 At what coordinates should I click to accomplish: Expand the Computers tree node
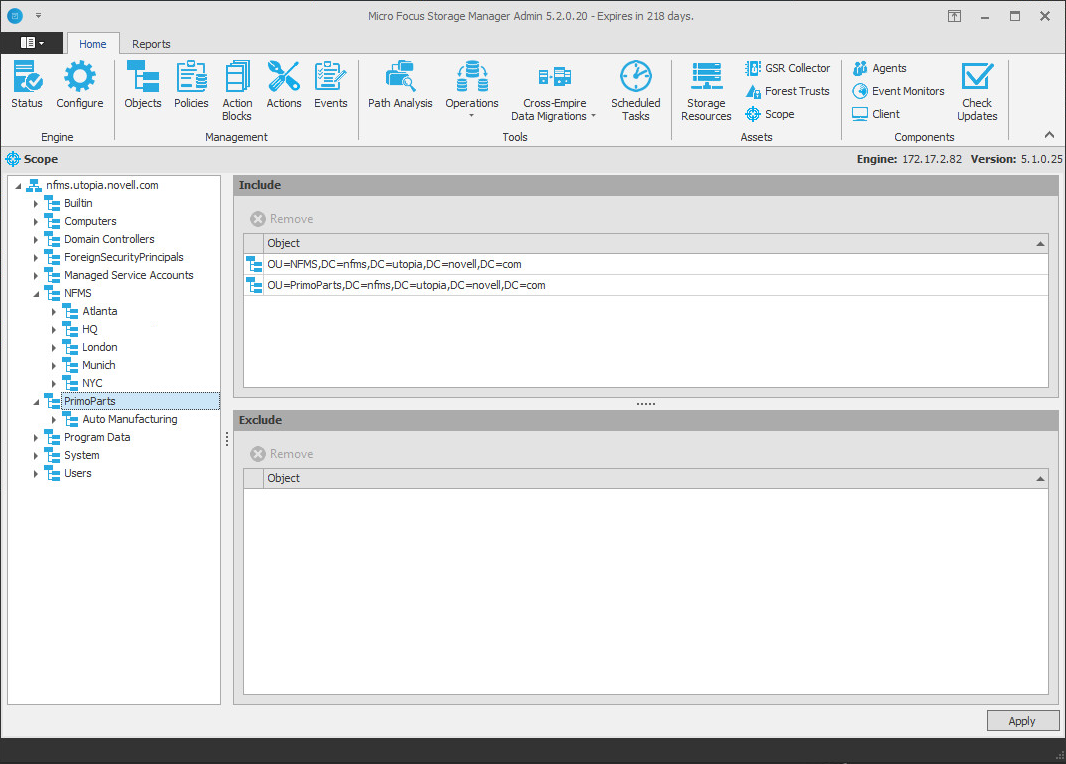pyautogui.click(x=36, y=222)
